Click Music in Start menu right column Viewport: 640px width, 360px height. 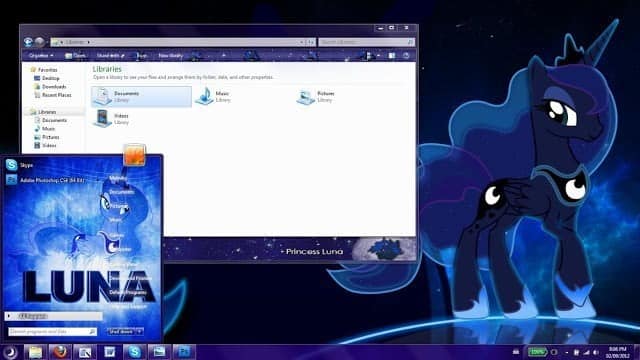(115, 220)
